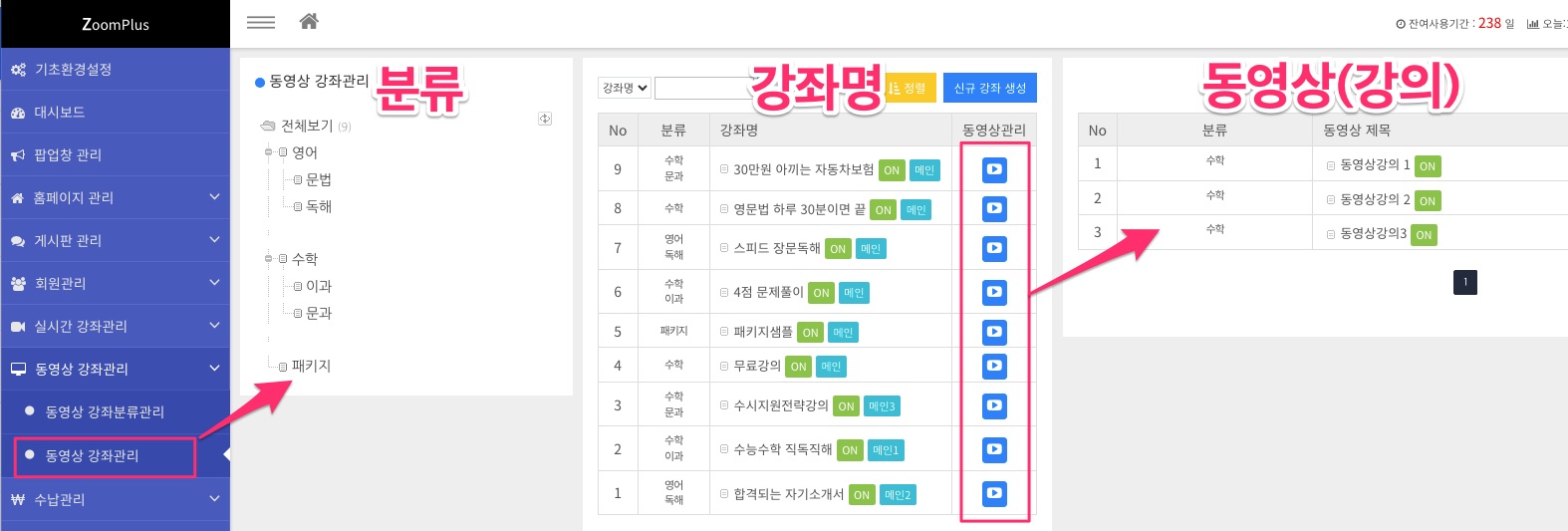
Task: Toggle ON badge for 4점 문제풀이
Action: pyautogui.click(x=821, y=293)
